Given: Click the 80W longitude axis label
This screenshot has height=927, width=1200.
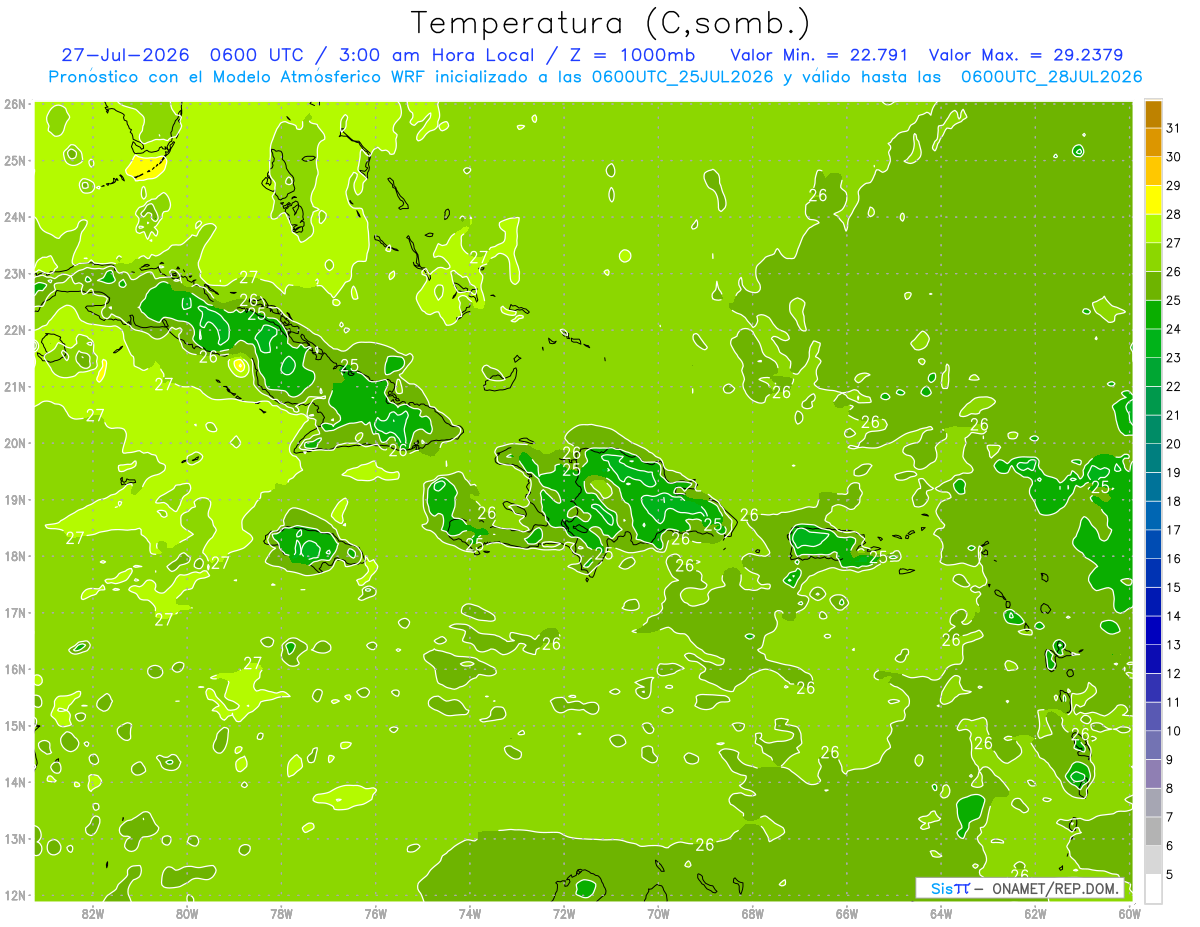Looking at the screenshot, I should tap(187, 913).
